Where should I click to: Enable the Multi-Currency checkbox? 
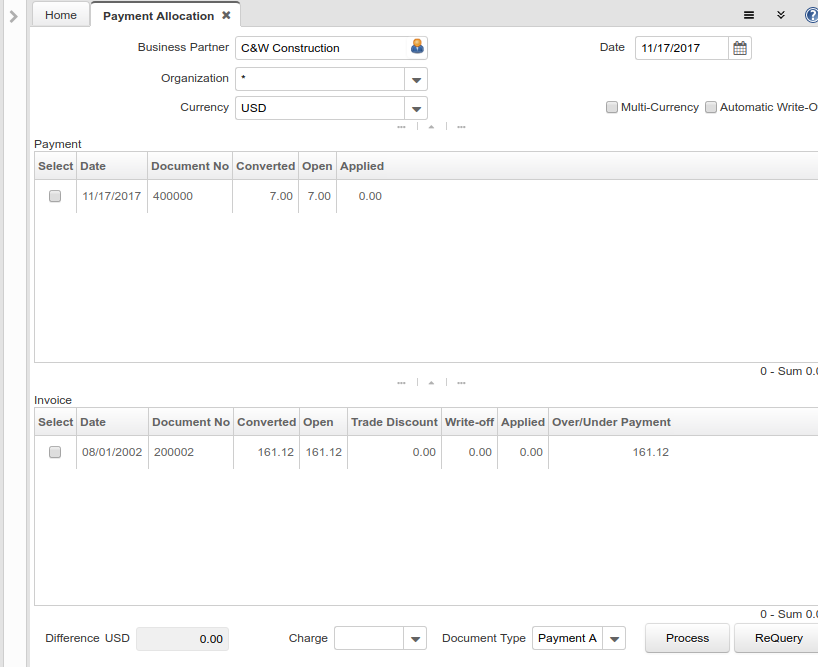tap(612, 107)
